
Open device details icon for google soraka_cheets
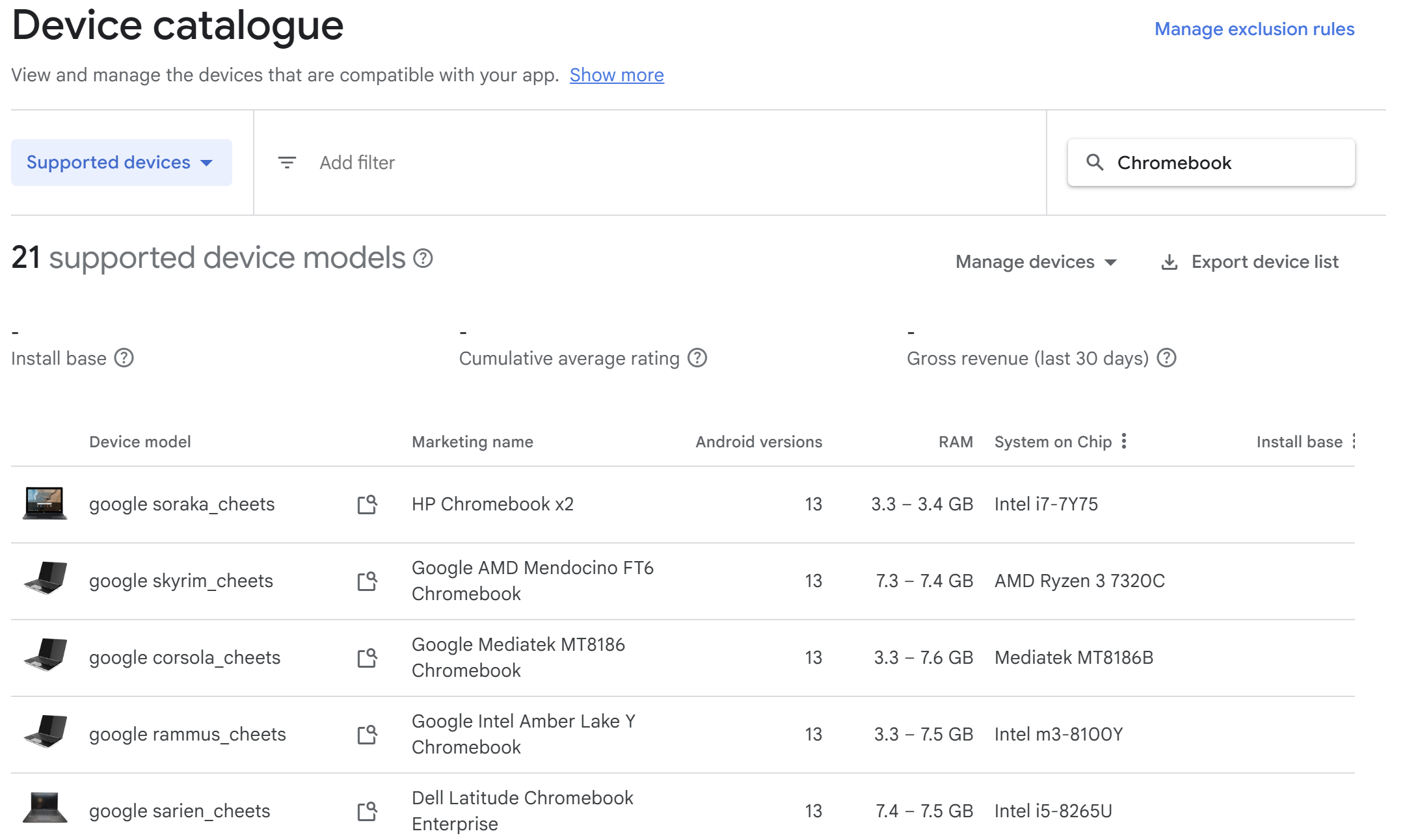[x=366, y=504]
